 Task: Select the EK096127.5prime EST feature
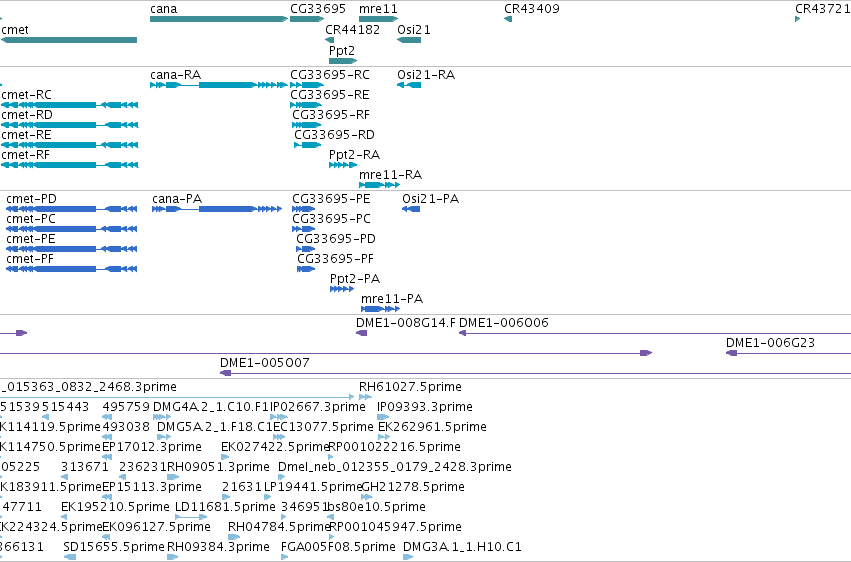[107, 538]
